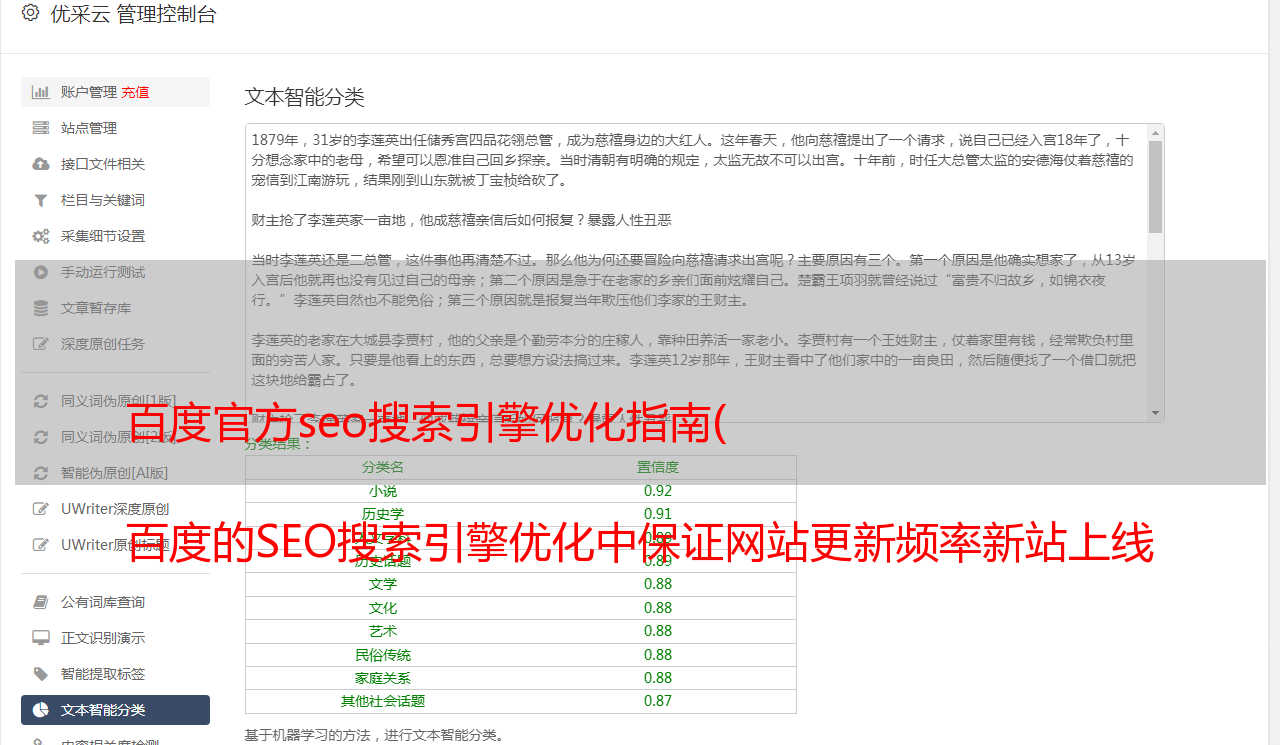The image size is (1280, 745).
Task: Select the 民俗传统 category cell
Action: pyautogui.click(x=383, y=655)
